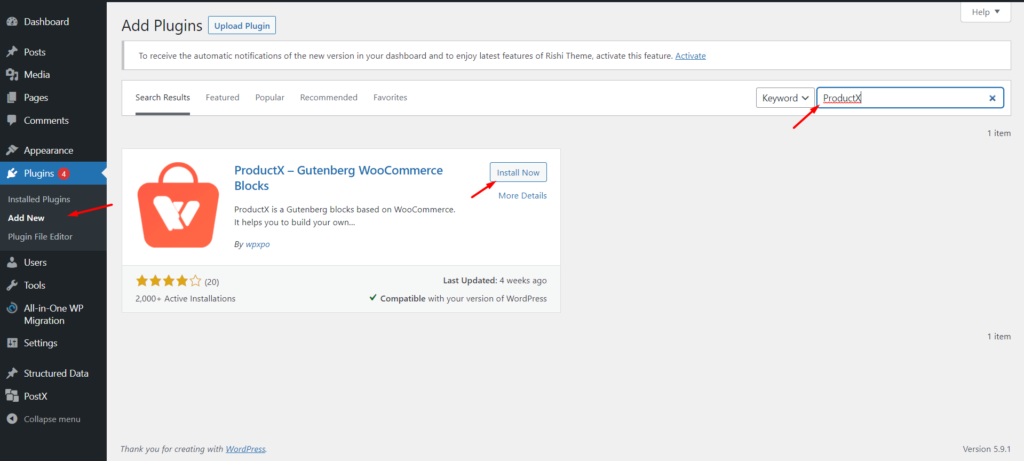The width and height of the screenshot is (1024, 461).
Task: Switch to Favorites tab
Action: (390, 97)
